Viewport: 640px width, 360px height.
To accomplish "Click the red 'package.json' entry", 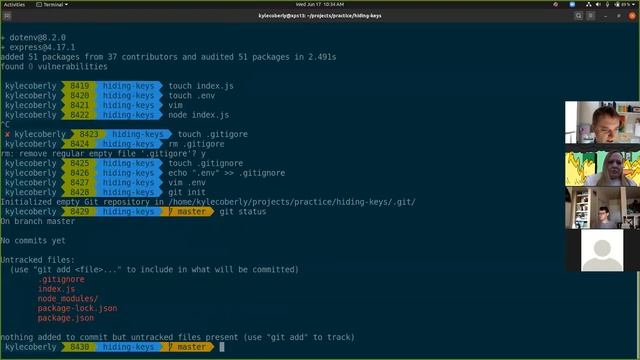I will point(66,318).
